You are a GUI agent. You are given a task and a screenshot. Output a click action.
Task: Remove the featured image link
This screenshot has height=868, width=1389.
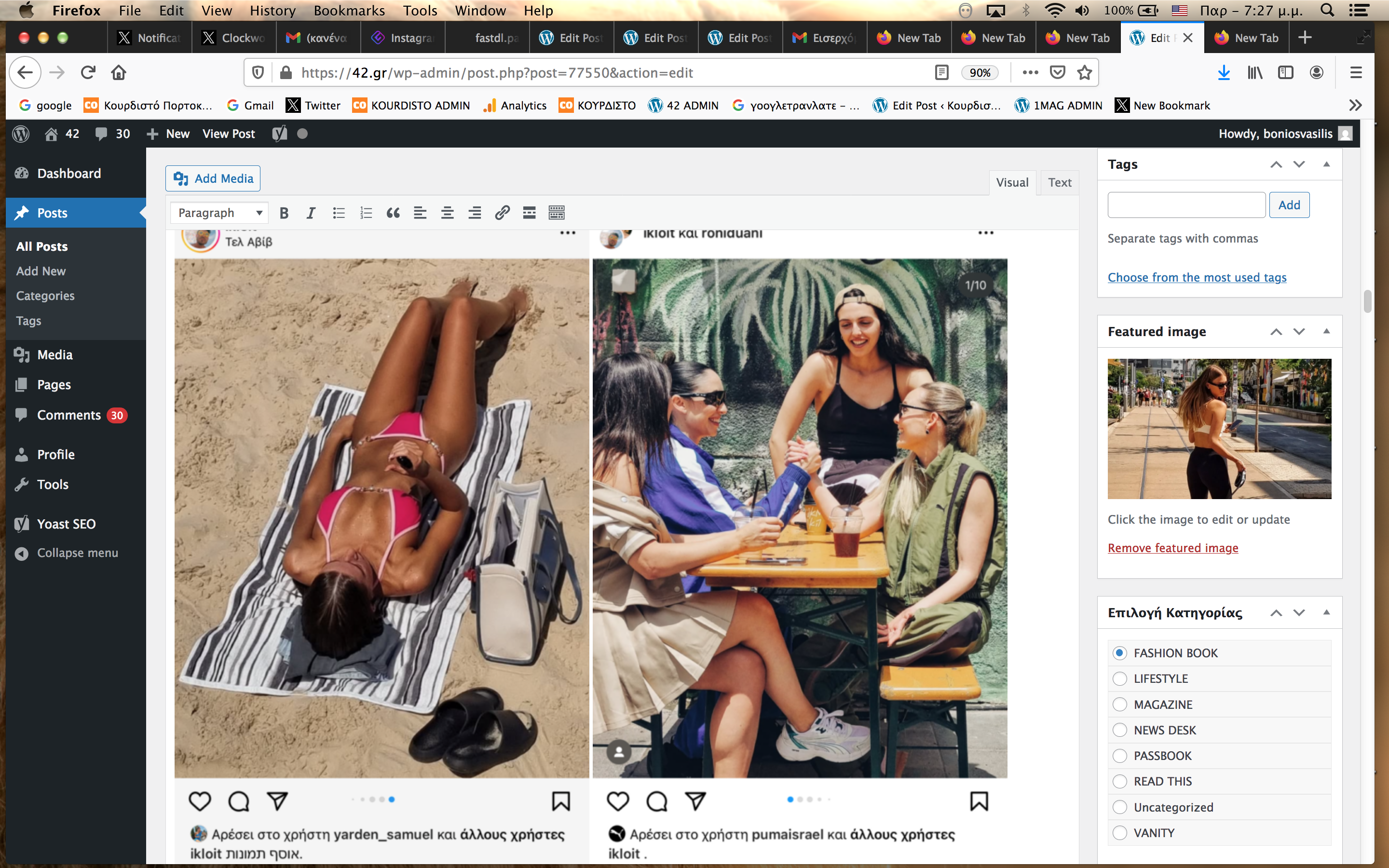pyautogui.click(x=1172, y=548)
